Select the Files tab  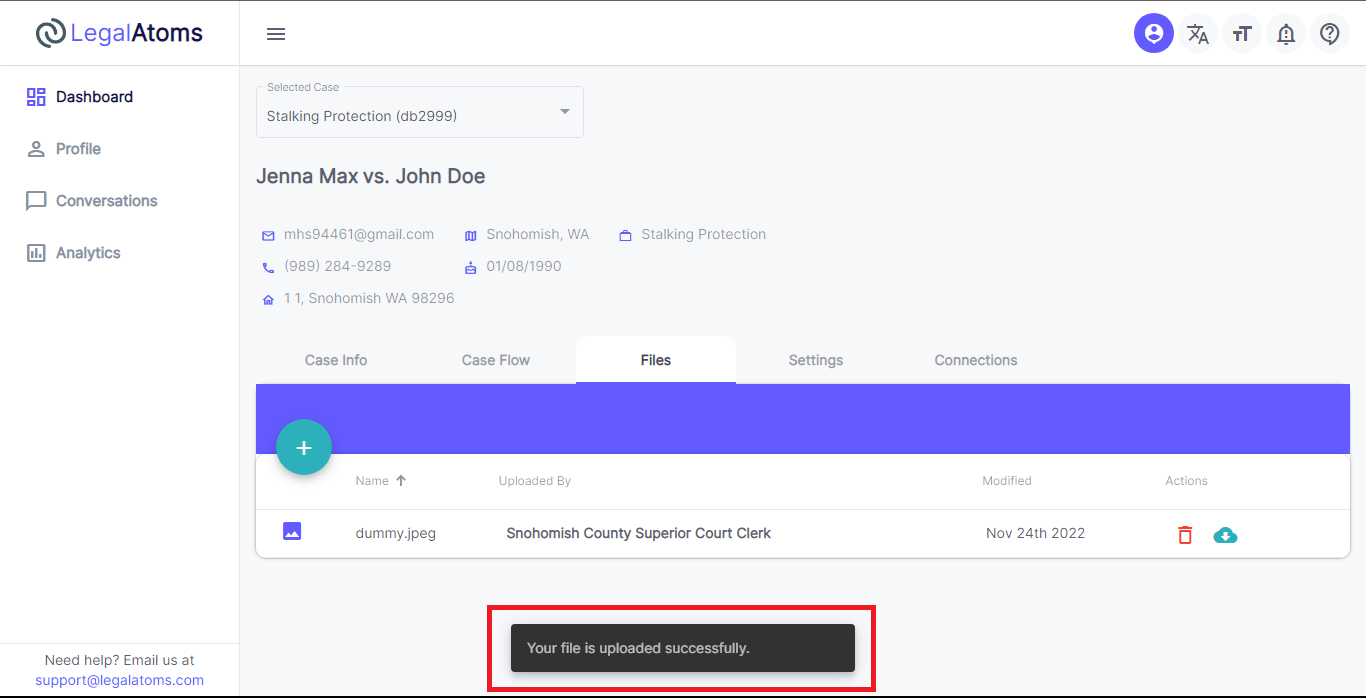[656, 360]
